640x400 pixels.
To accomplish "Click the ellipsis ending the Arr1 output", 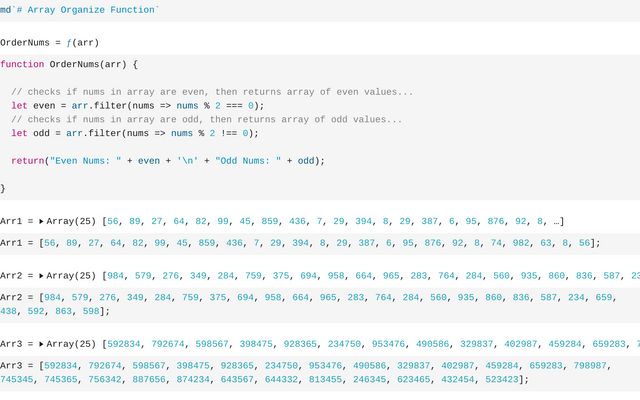I will click(x=558, y=220).
